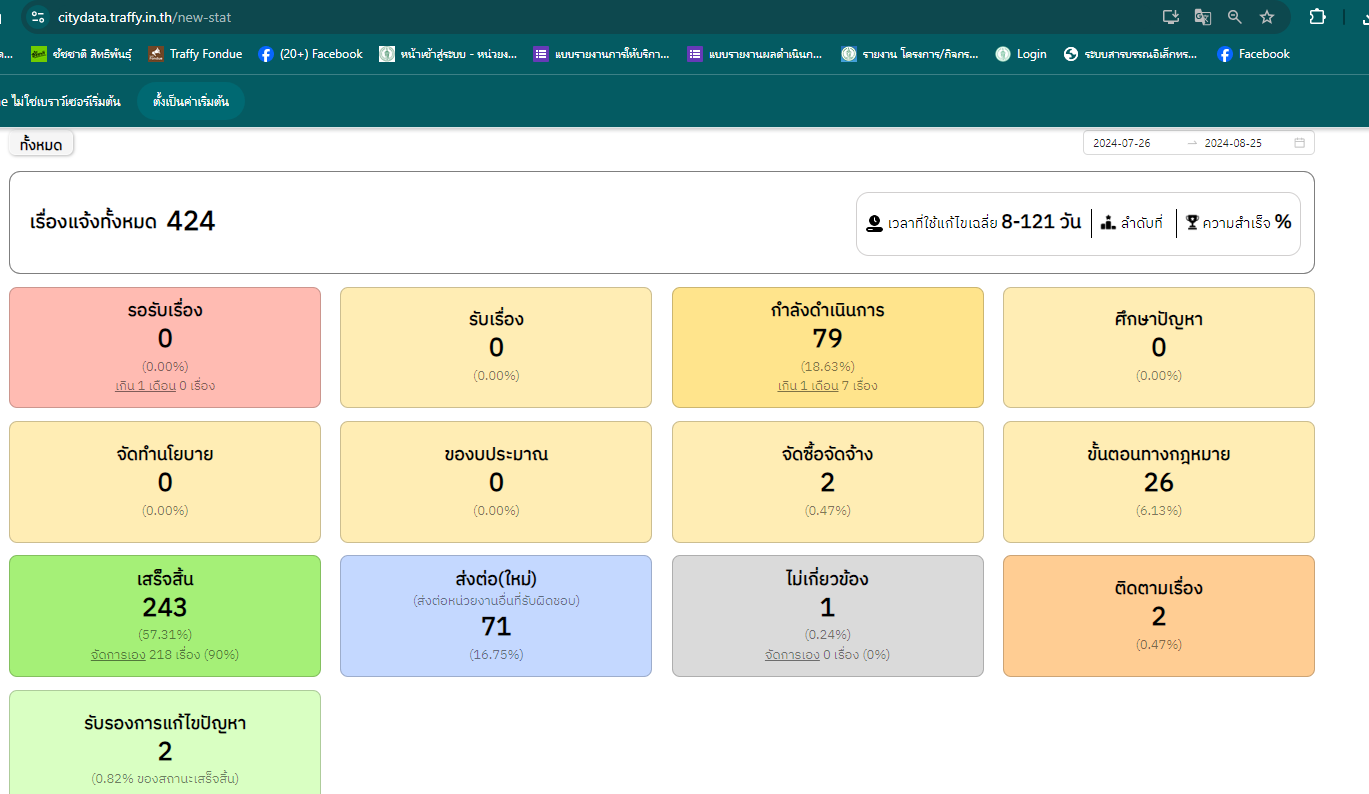
Task: Open the Login bookmark
Action: pyautogui.click(x=1021, y=54)
